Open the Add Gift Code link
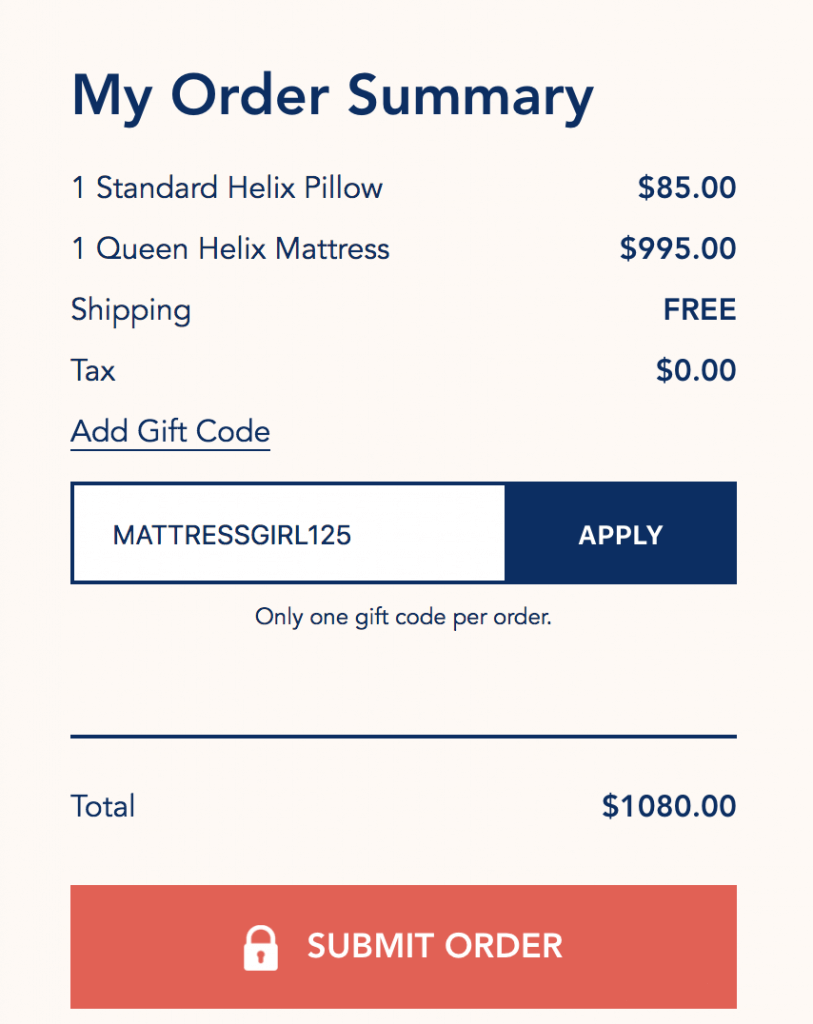Viewport: 813px width, 1024px height. pos(169,431)
